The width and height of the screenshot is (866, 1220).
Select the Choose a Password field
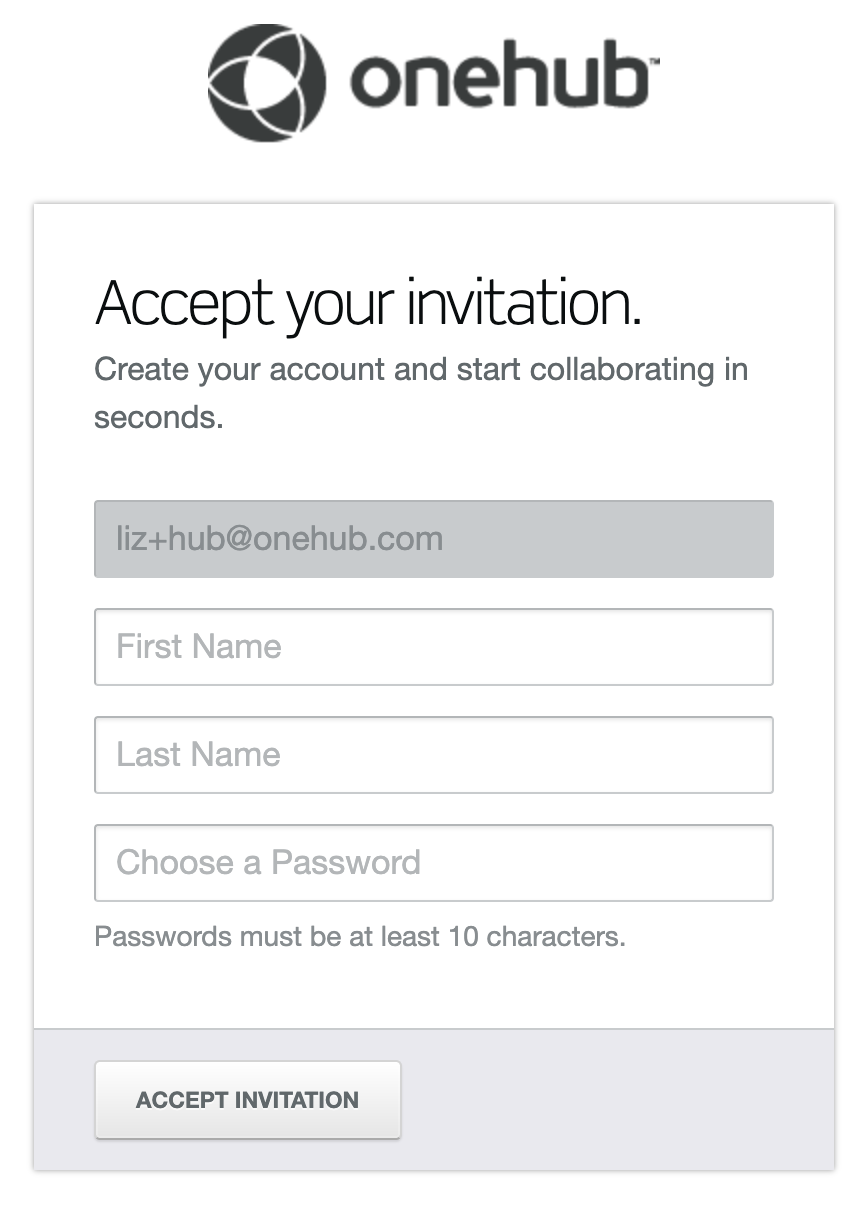click(x=434, y=863)
